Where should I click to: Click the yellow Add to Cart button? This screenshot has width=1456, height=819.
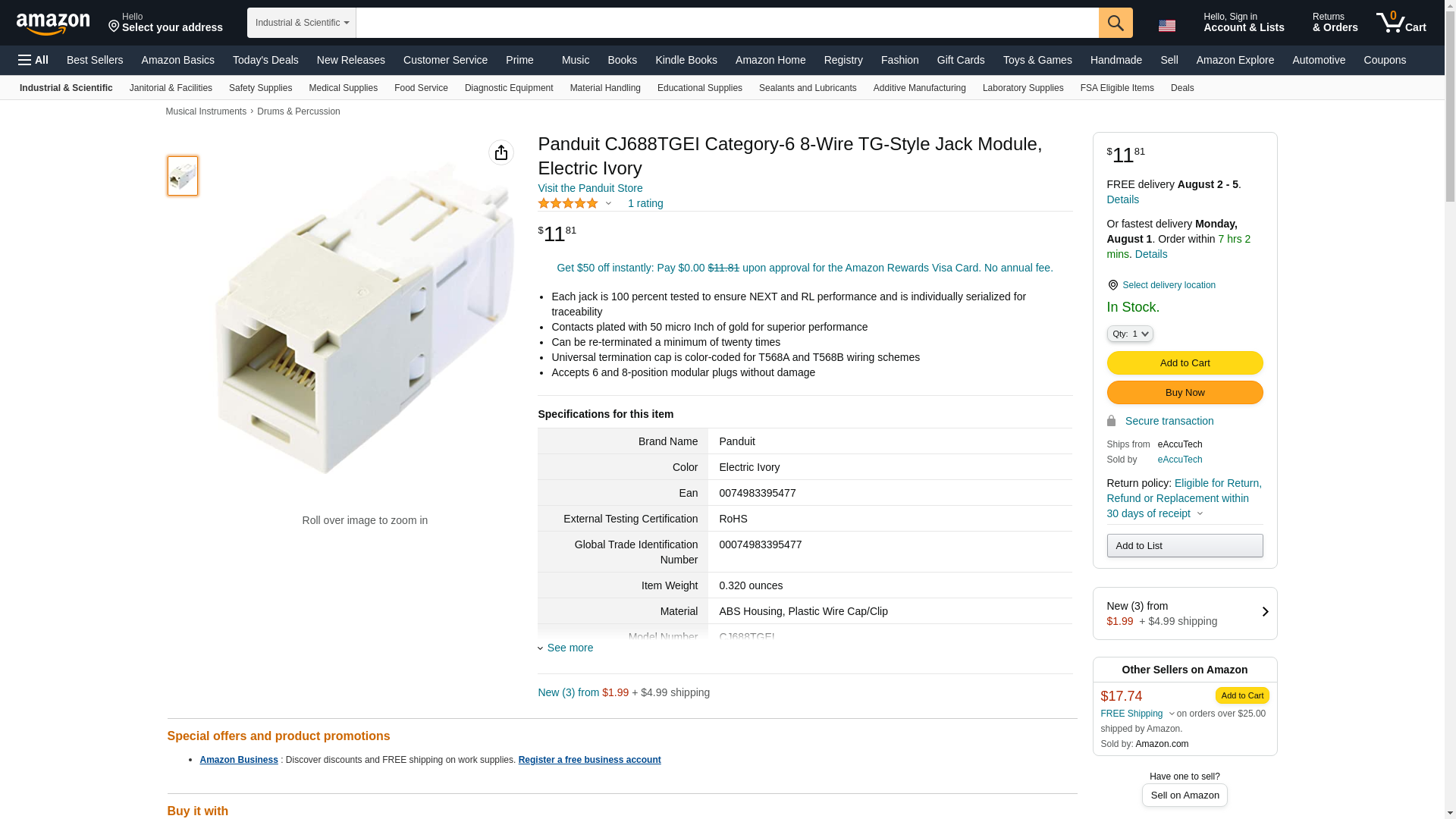(x=1185, y=362)
